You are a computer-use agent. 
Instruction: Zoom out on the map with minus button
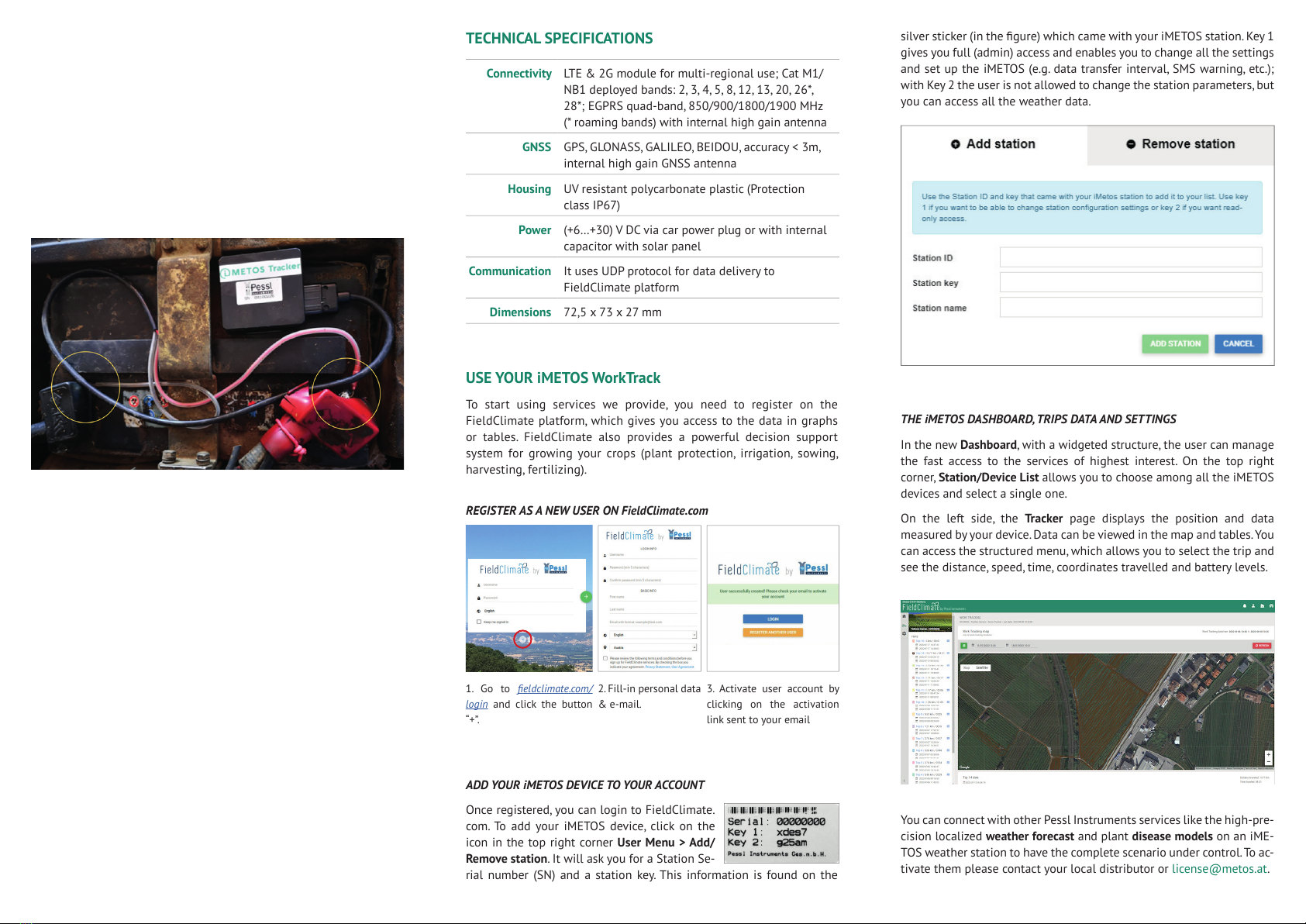1268,762
